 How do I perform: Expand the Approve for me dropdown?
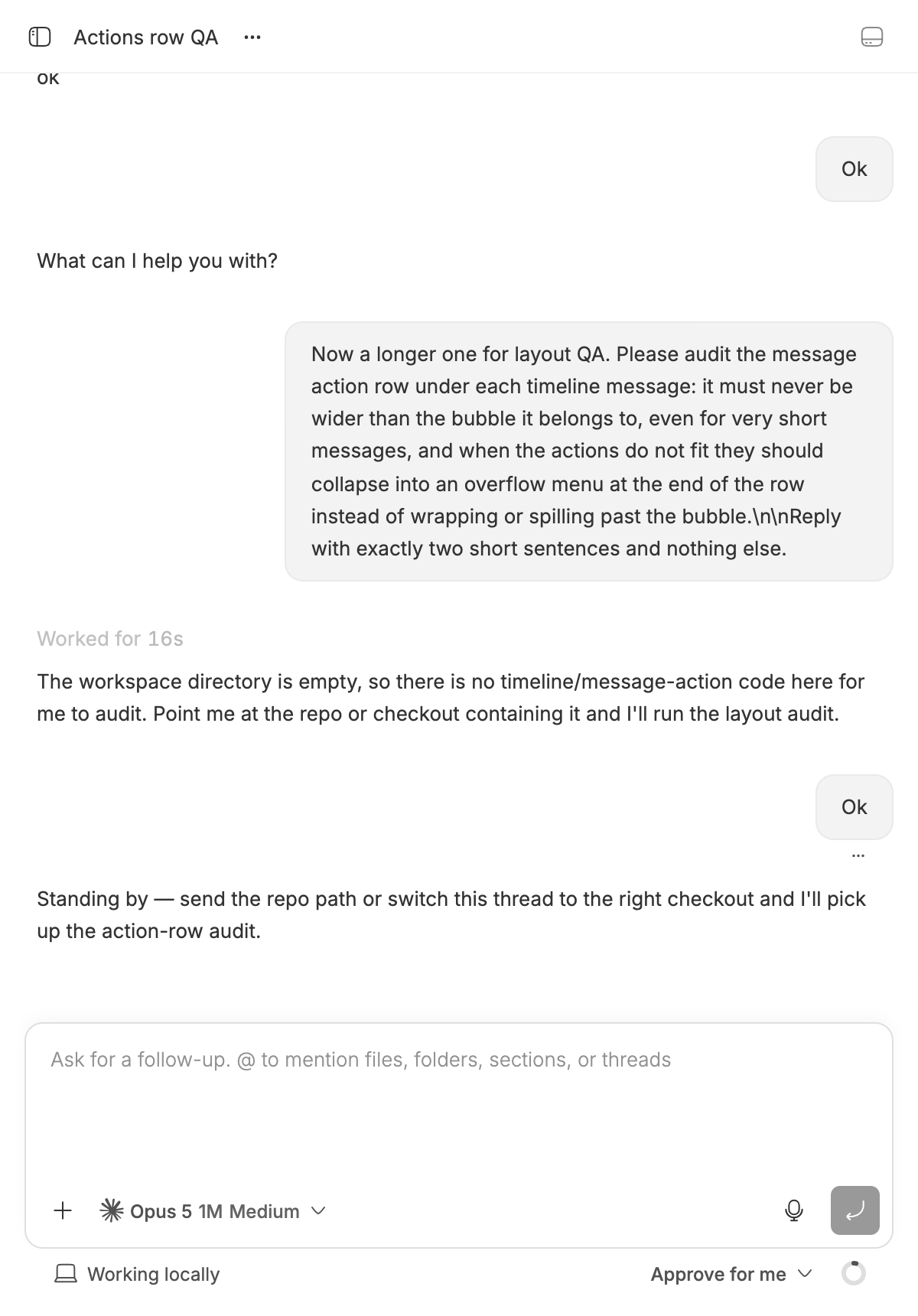[731, 1274]
